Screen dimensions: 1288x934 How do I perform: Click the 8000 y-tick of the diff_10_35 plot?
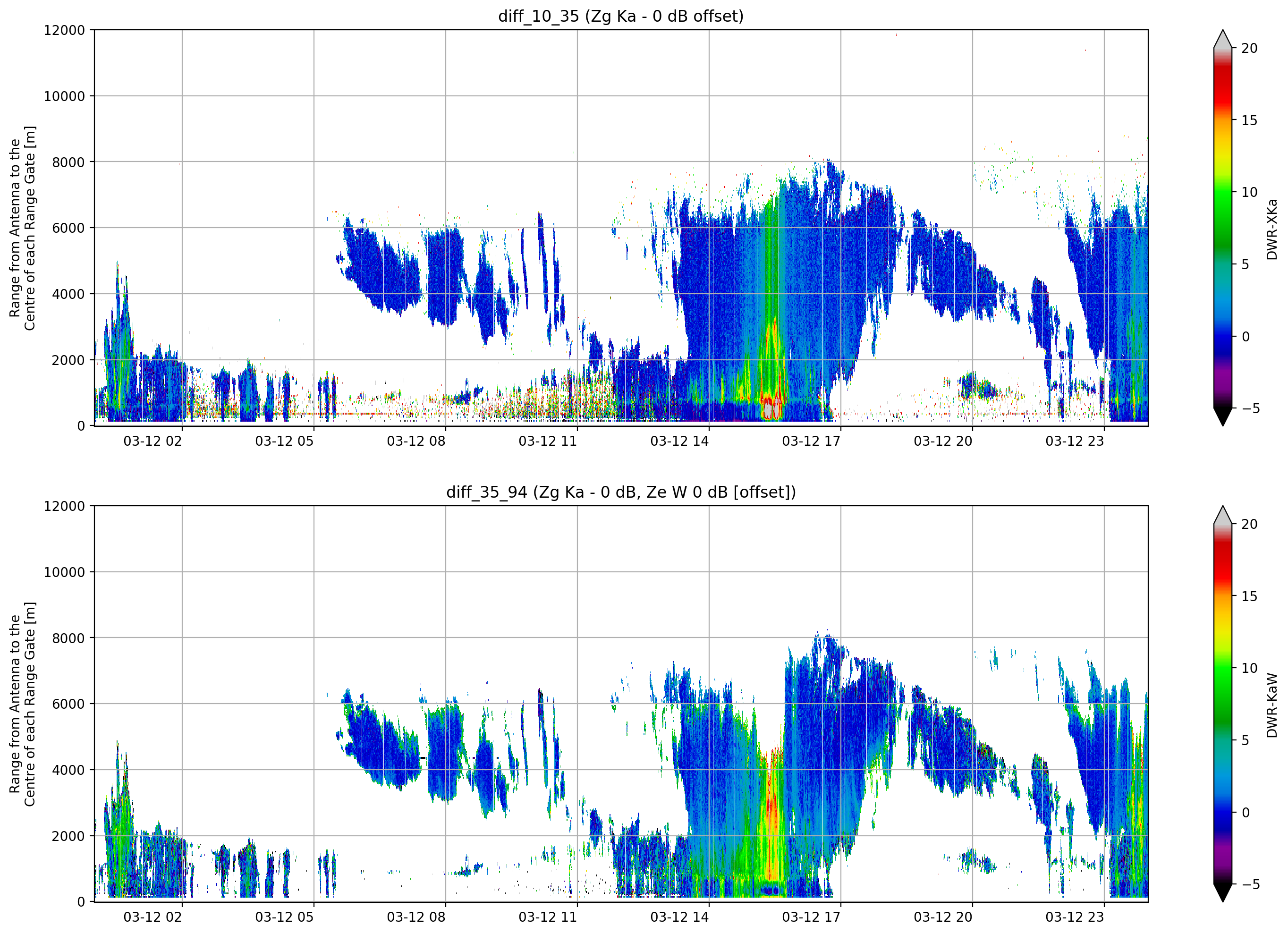pos(68,162)
